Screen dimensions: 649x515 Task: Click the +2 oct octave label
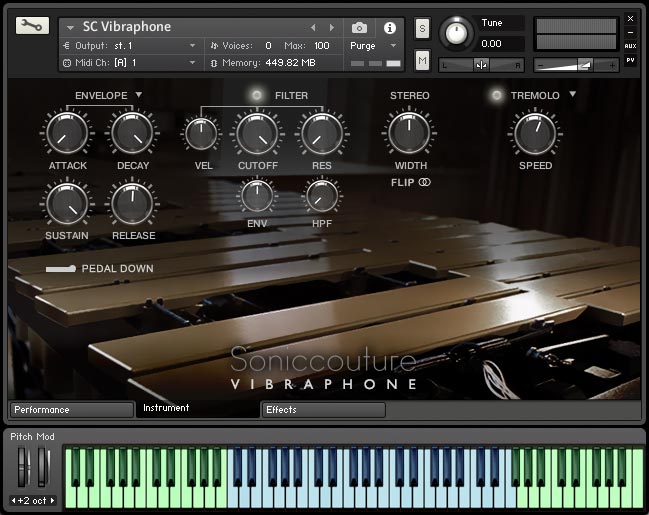pyautogui.click(x=32, y=501)
